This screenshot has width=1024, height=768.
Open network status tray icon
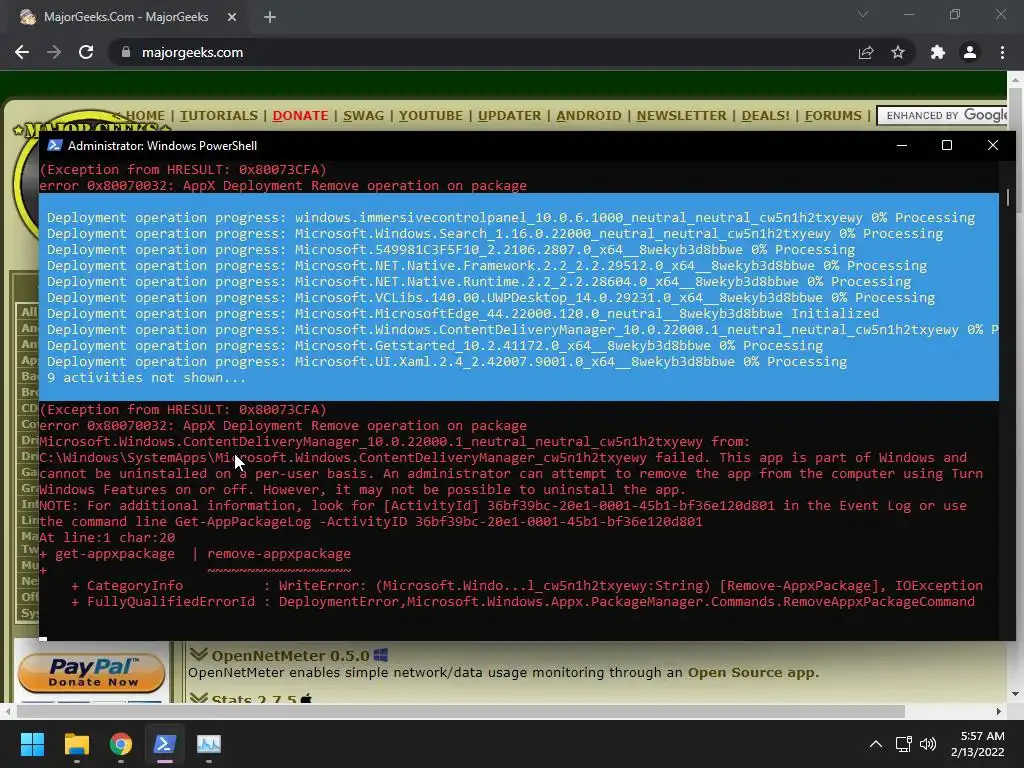point(904,744)
